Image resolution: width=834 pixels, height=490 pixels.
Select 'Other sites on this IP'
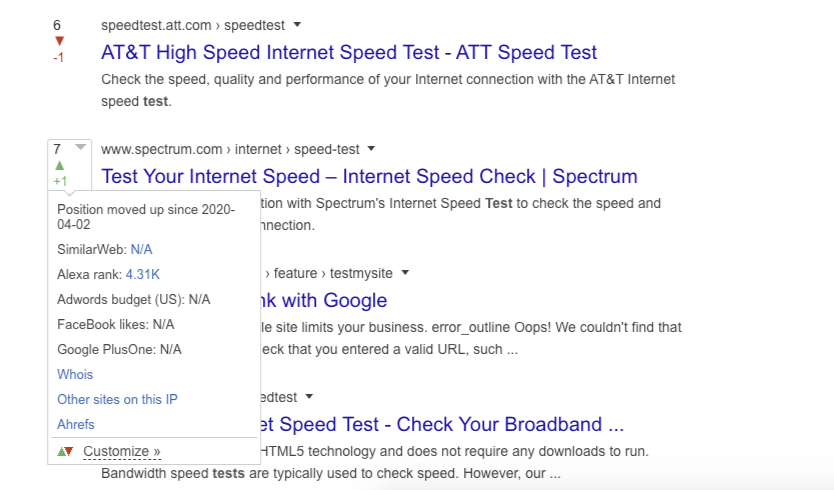coord(117,399)
